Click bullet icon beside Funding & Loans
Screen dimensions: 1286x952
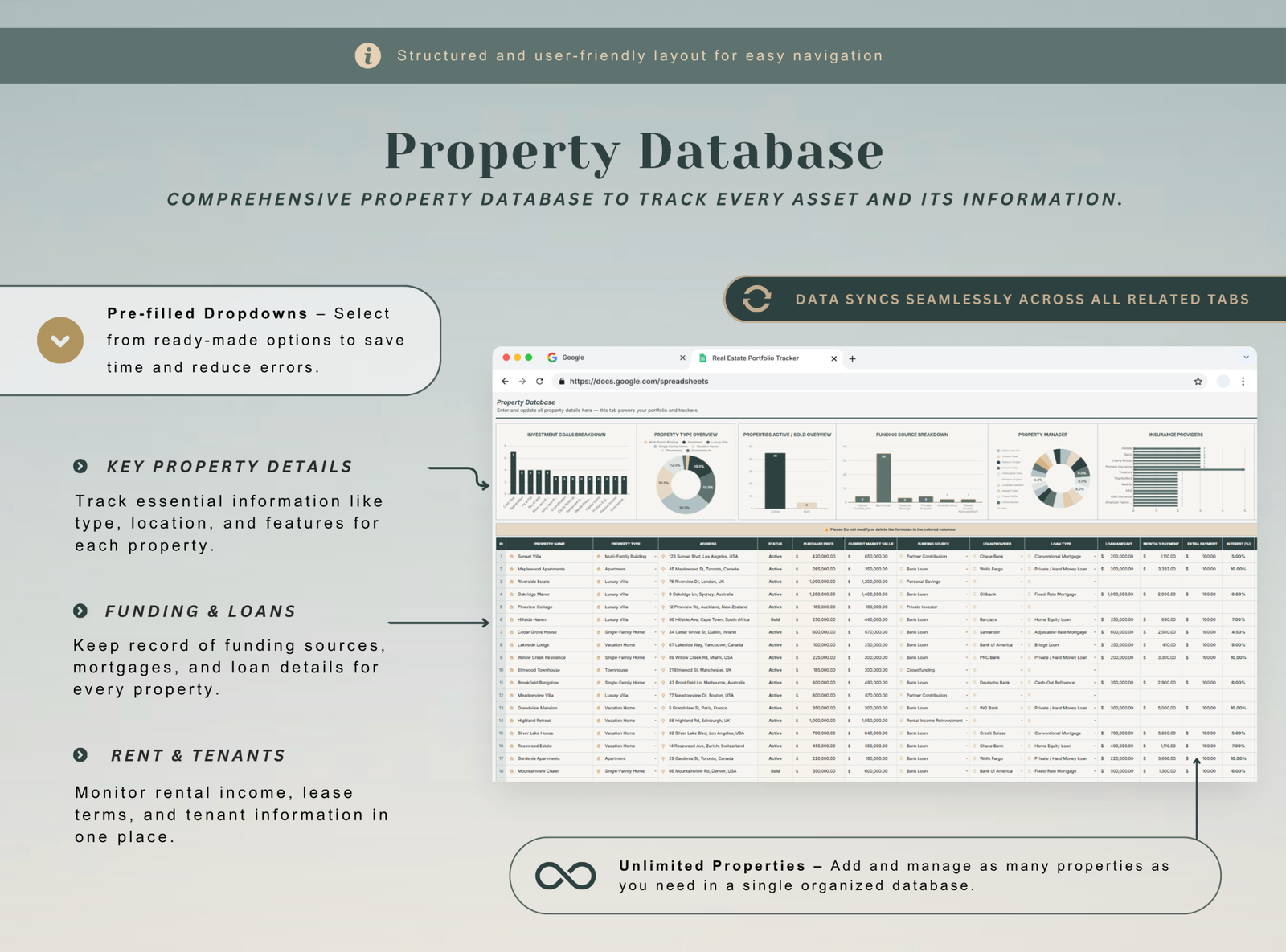(x=80, y=611)
